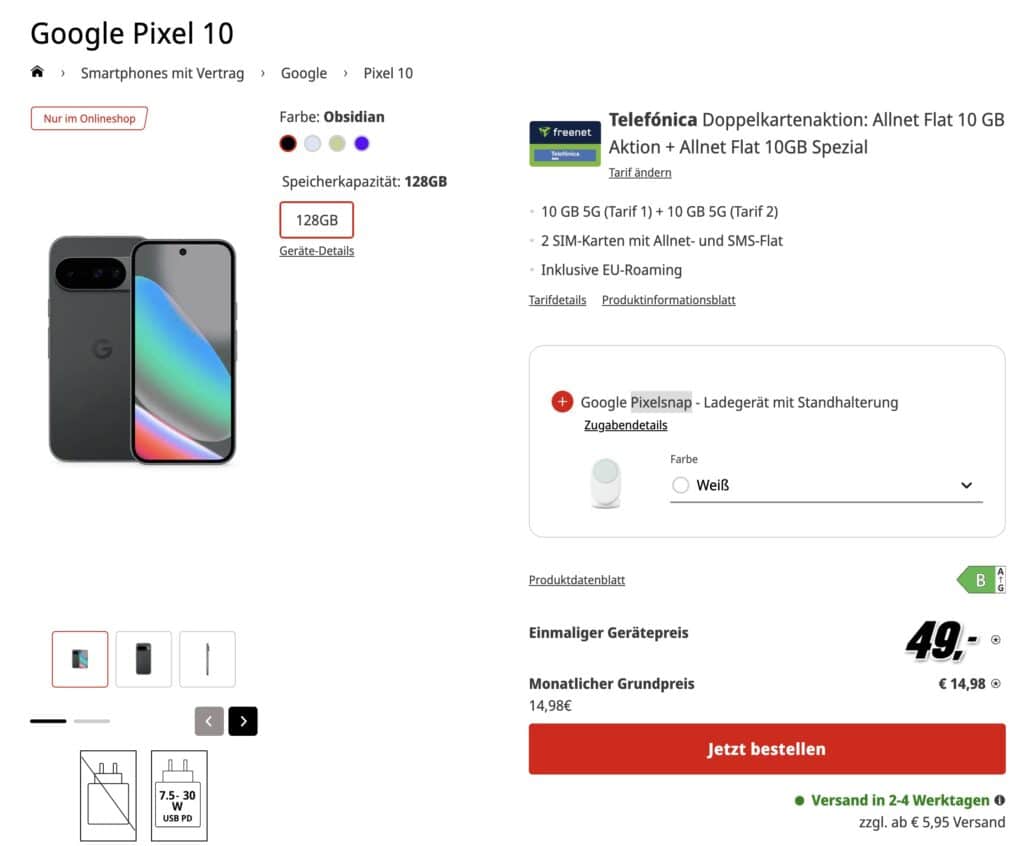Go to previous product image arrow

tap(209, 721)
